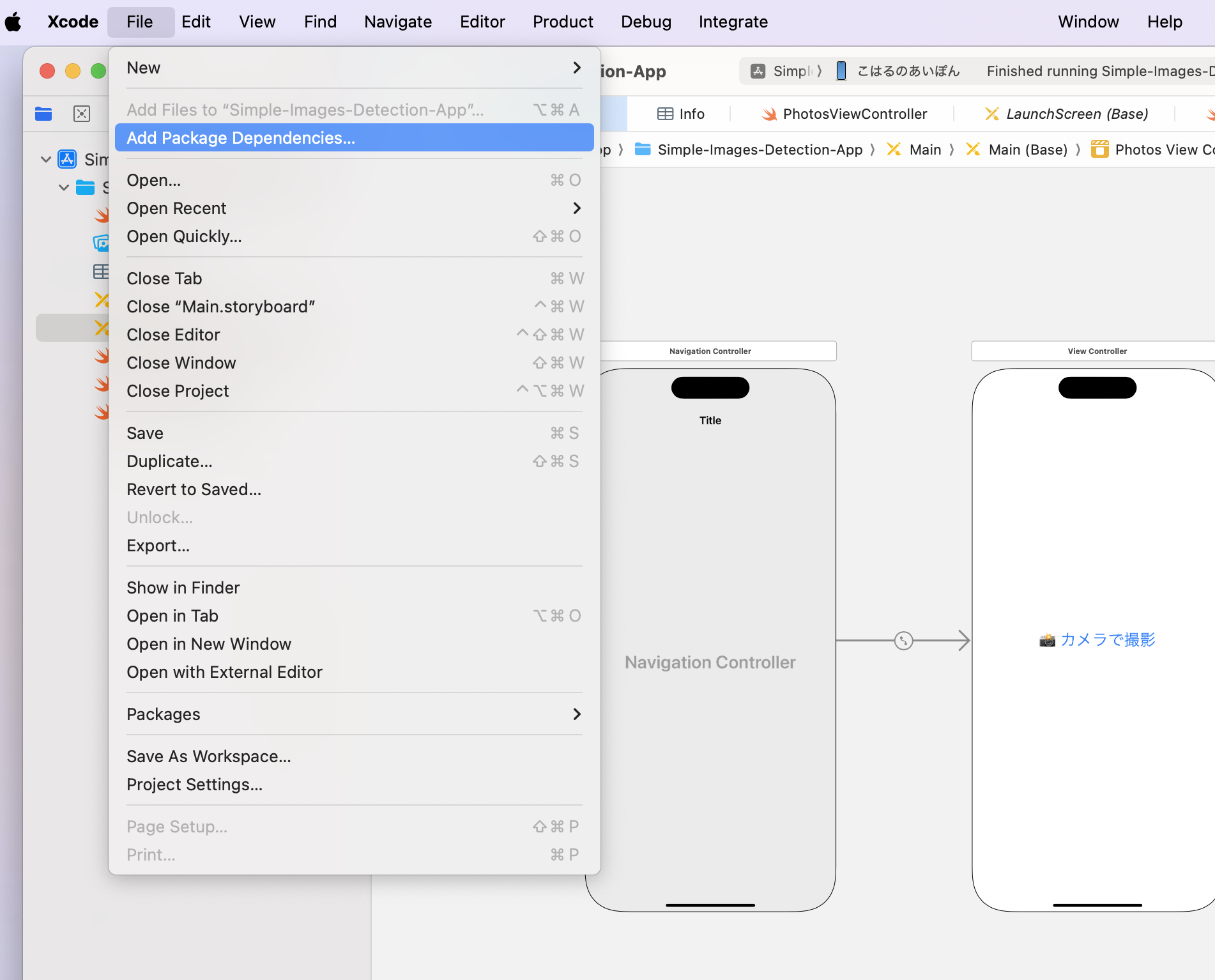This screenshot has height=980, width=1215.
Task: Choose Close Project
Action: pyautogui.click(x=355, y=391)
